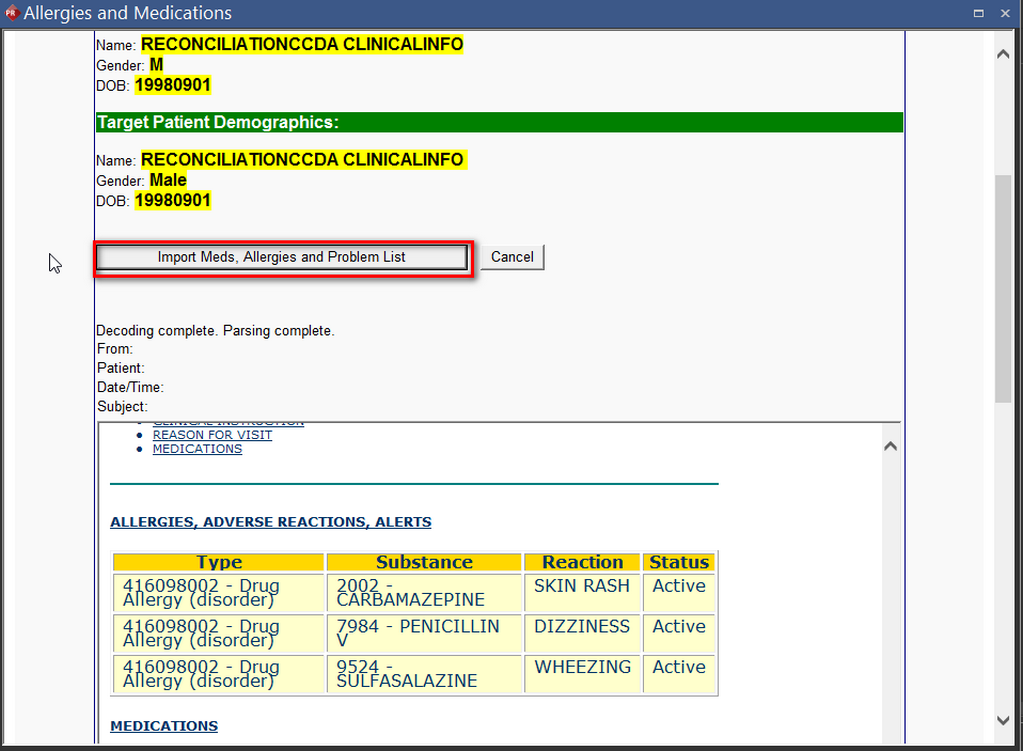Select the highlighted DOB value 19980901
The height and width of the screenshot is (751, 1023).
point(172,85)
